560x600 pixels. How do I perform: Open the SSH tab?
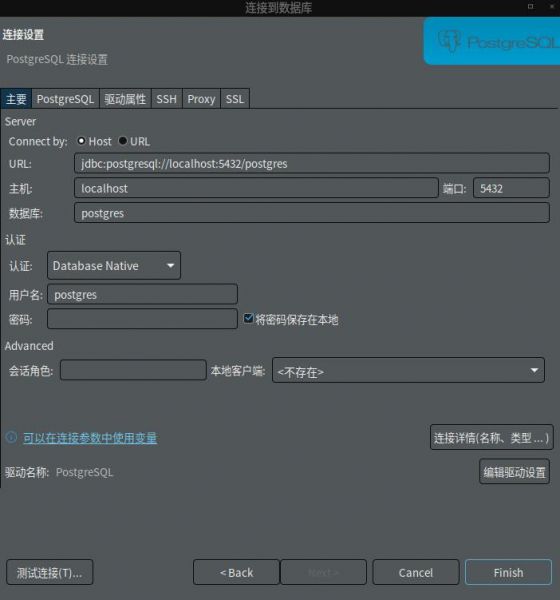(167, 99)
